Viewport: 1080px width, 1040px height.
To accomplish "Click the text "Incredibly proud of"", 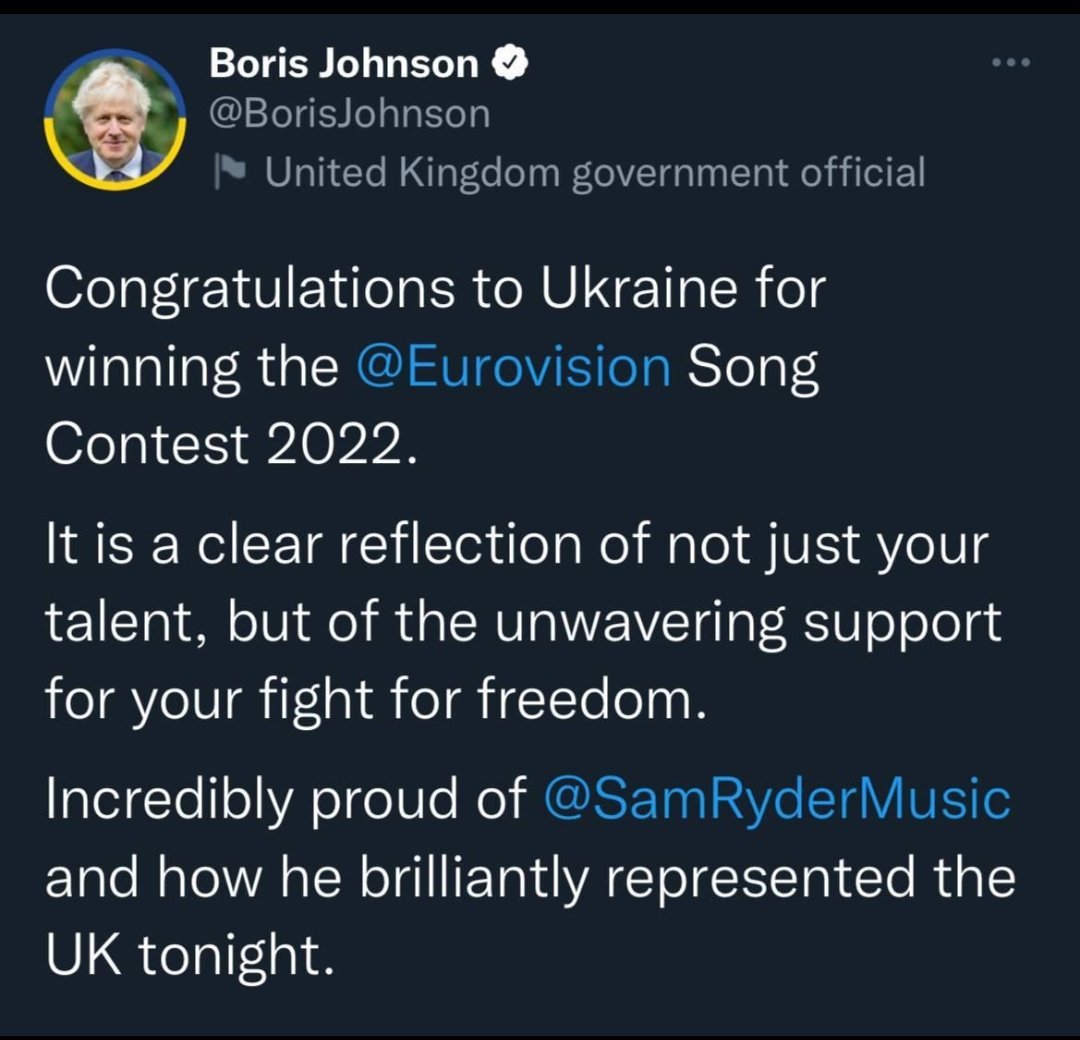I will (285, 801).
